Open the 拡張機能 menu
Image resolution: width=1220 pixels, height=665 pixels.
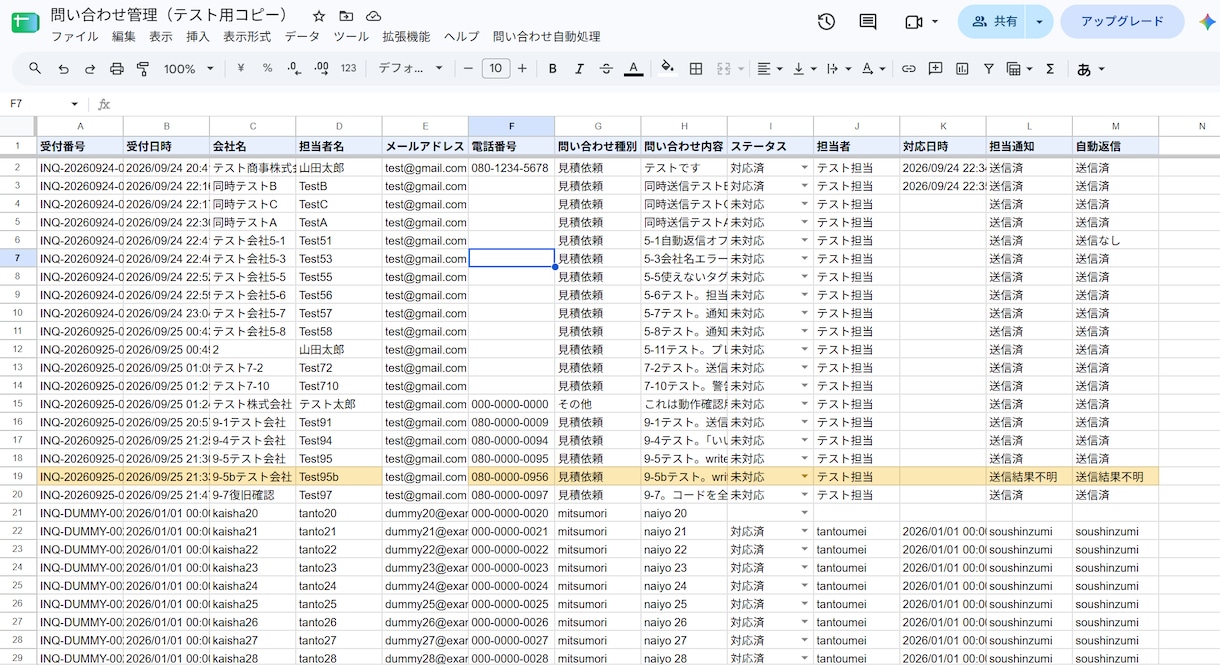(x=406, y=37)
